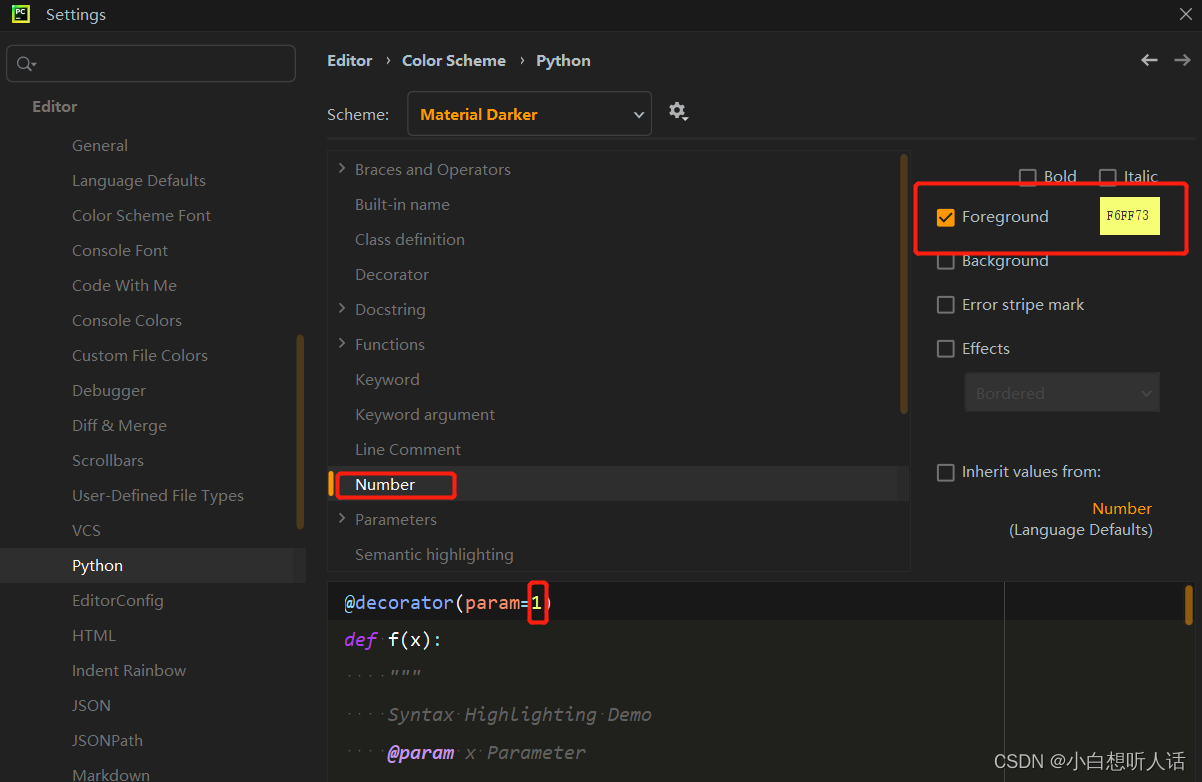Select Decorator in the list
Image resolution: width=1202 pixels, height=782 pixels.
click(x=392, y=274)
